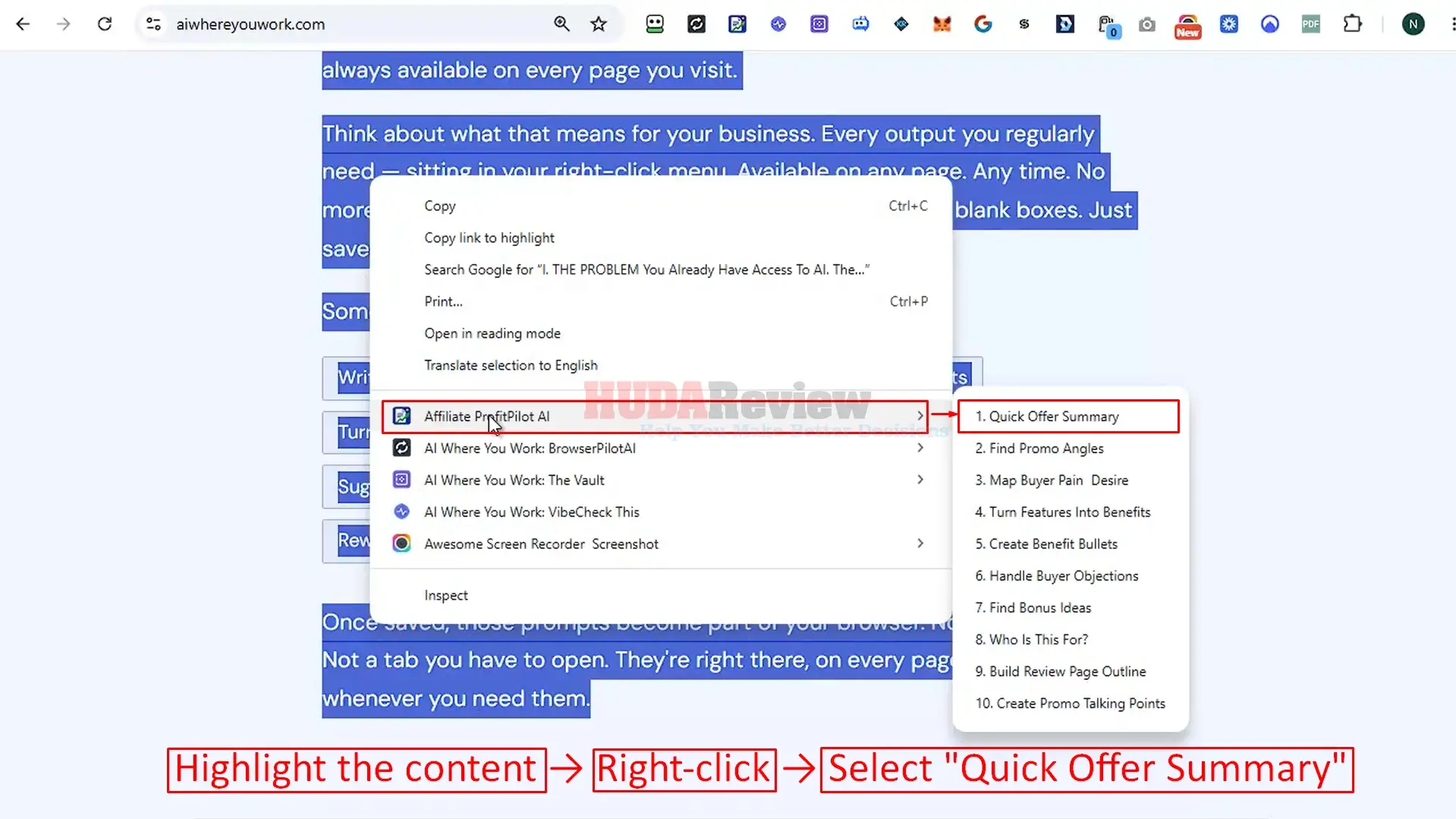Choose Inspect in the context menu
Image resolution: width=1456 pixels, height=819 pixels.
click(661, 595)
